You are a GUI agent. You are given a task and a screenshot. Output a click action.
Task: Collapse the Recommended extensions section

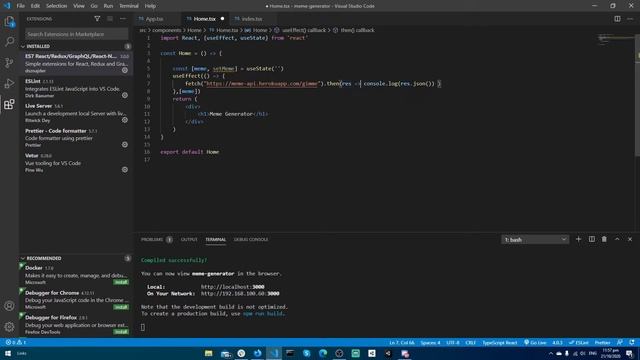pyautogui.click(x=76, y=258)
